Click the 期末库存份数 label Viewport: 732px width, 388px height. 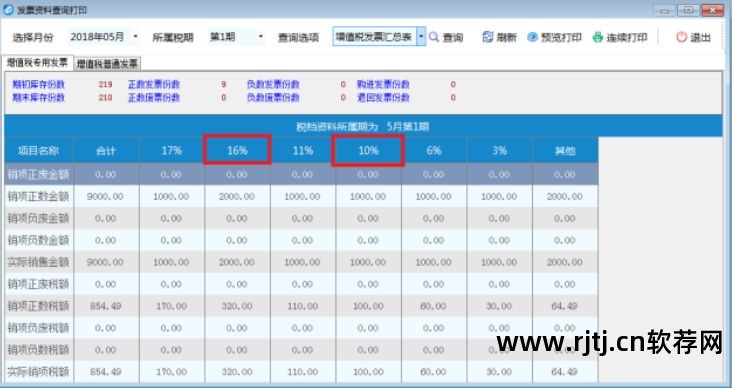pyautogui.click(x=39, y=98)
